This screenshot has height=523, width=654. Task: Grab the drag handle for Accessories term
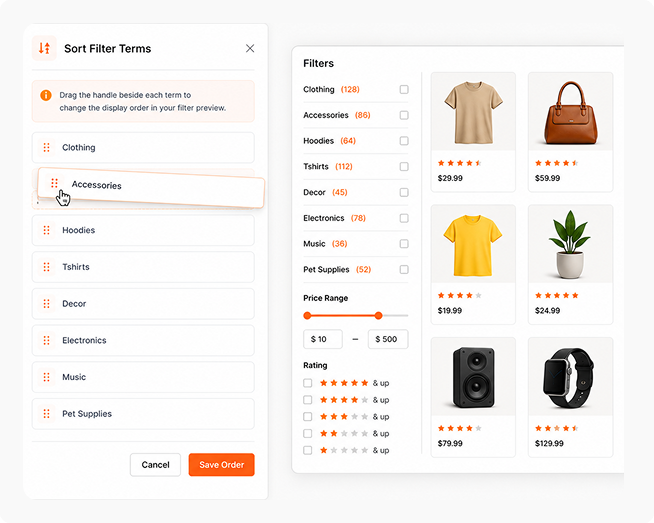[x=54, y=183]
